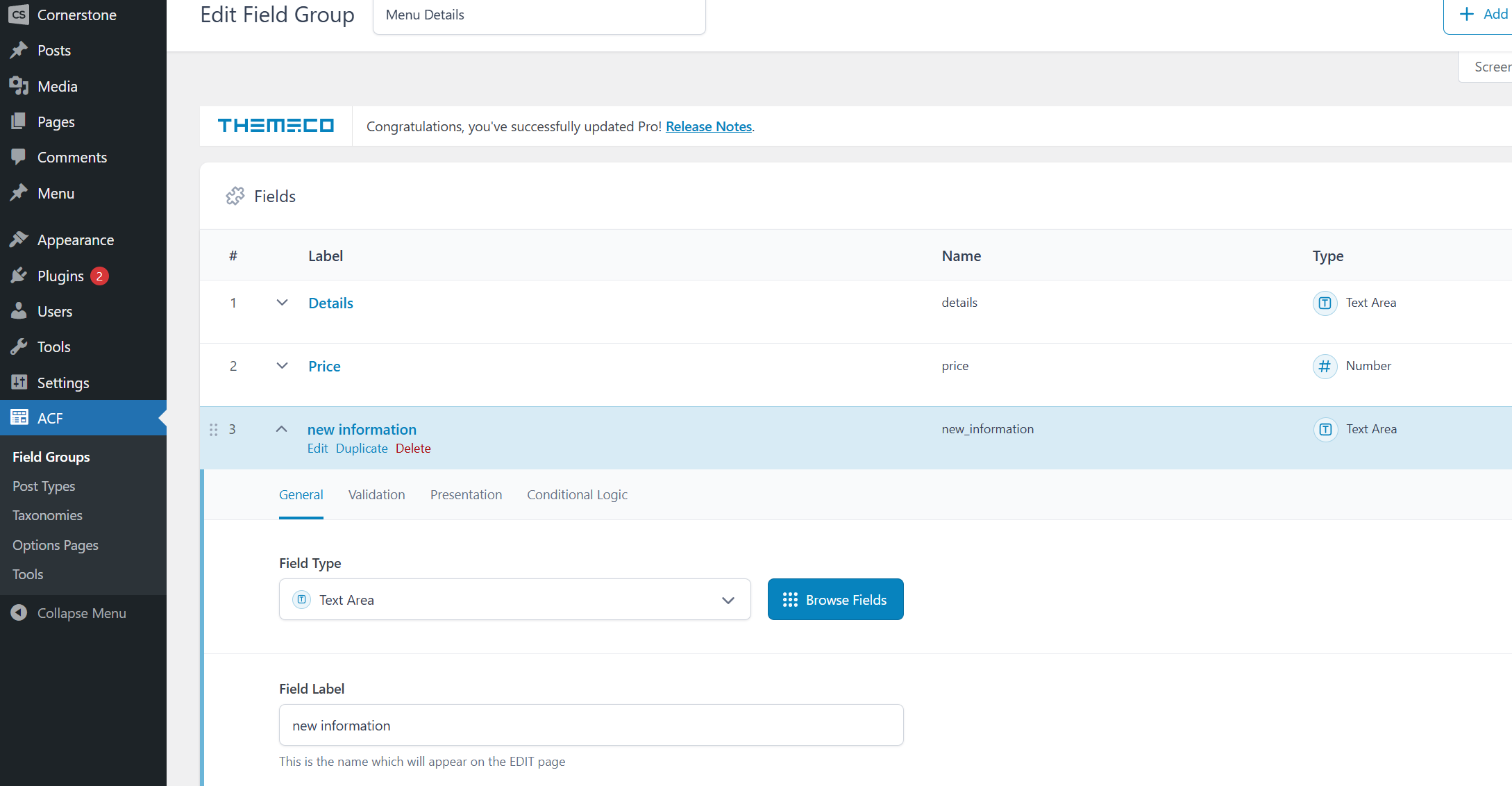1512x786 pixels.
Task: Click the Settings sliders icon in sidebar
Action: 19,383
